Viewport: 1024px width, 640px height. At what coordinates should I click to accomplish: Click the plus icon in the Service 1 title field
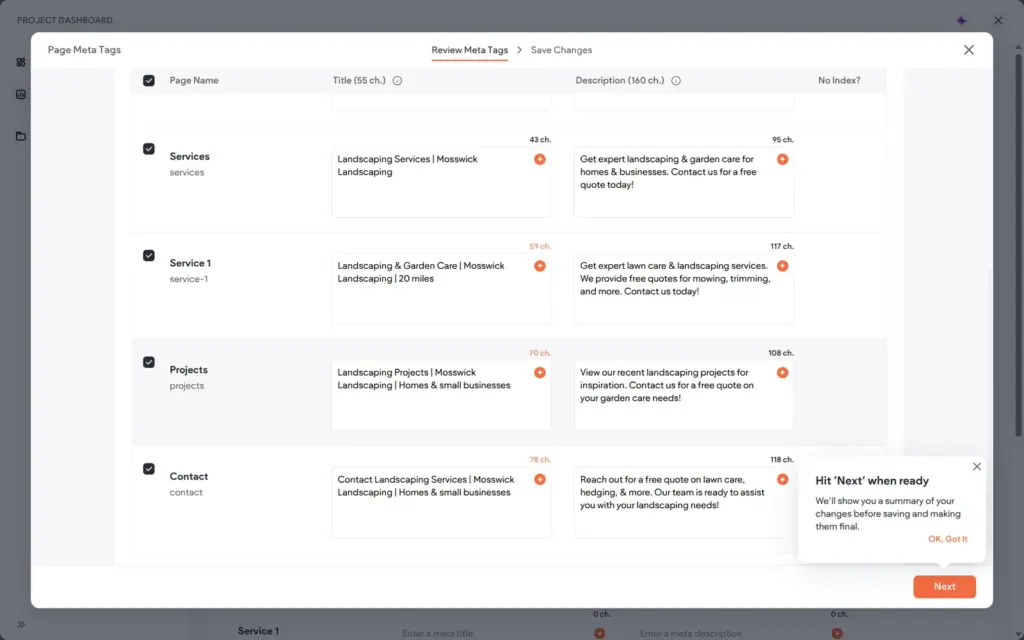539,266
